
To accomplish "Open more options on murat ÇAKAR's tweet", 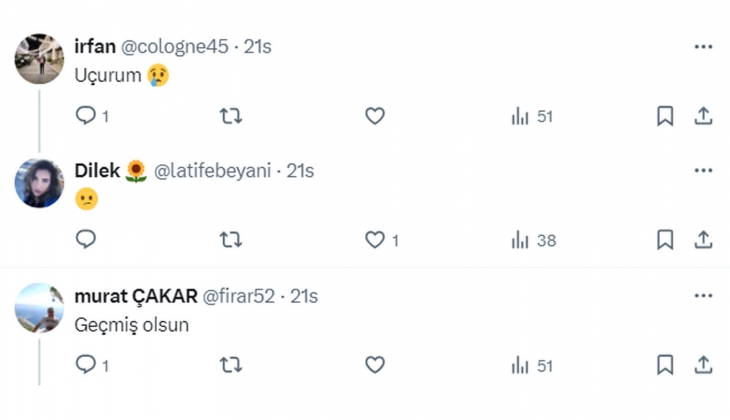I will [x=703, y=296].
